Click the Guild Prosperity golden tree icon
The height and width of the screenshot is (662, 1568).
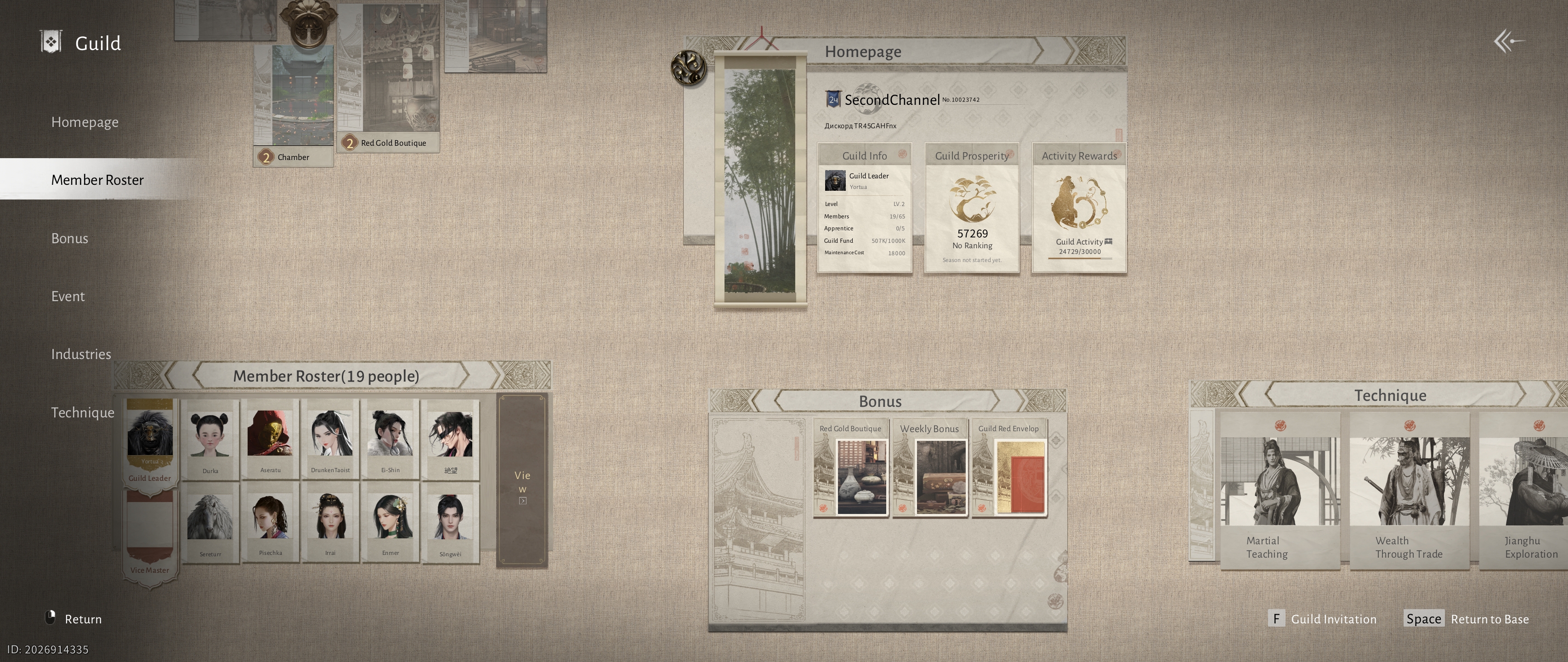coord(972,200)
